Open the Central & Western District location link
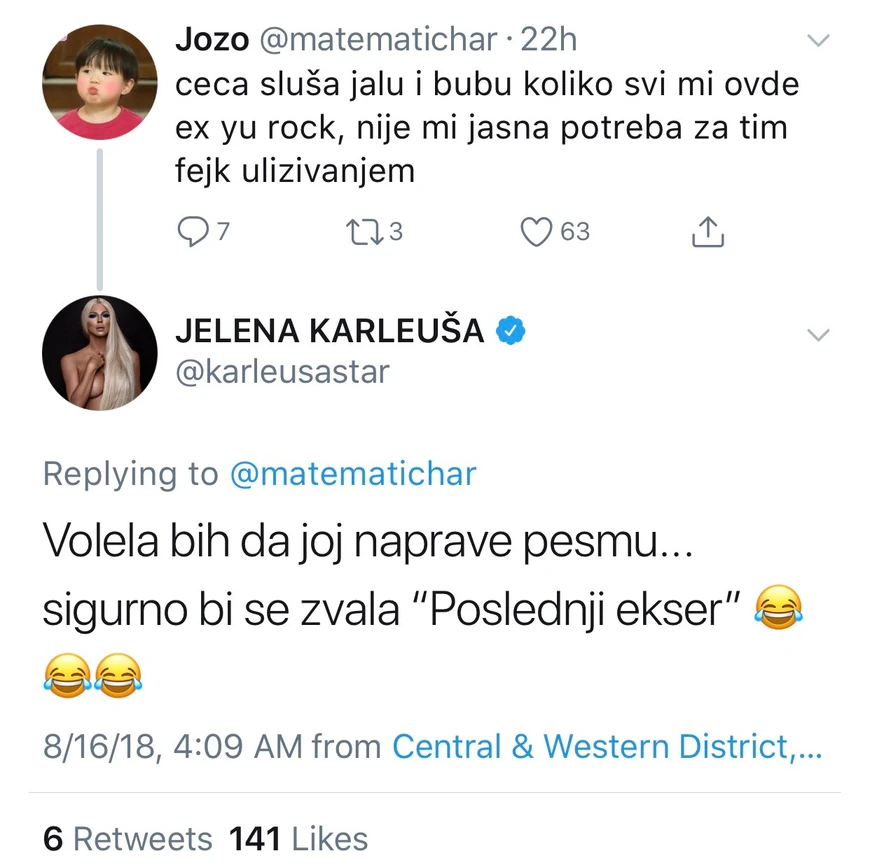 [x=606, y=746]
